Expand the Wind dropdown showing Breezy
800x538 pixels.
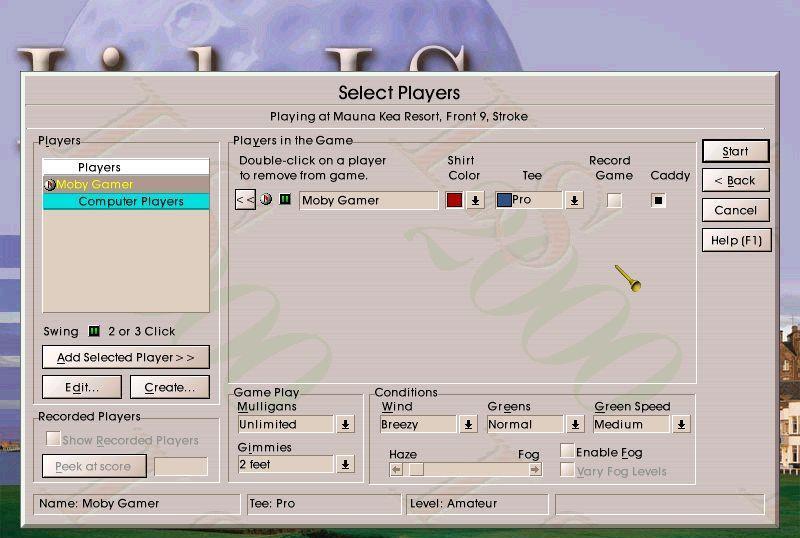(468, 424)
